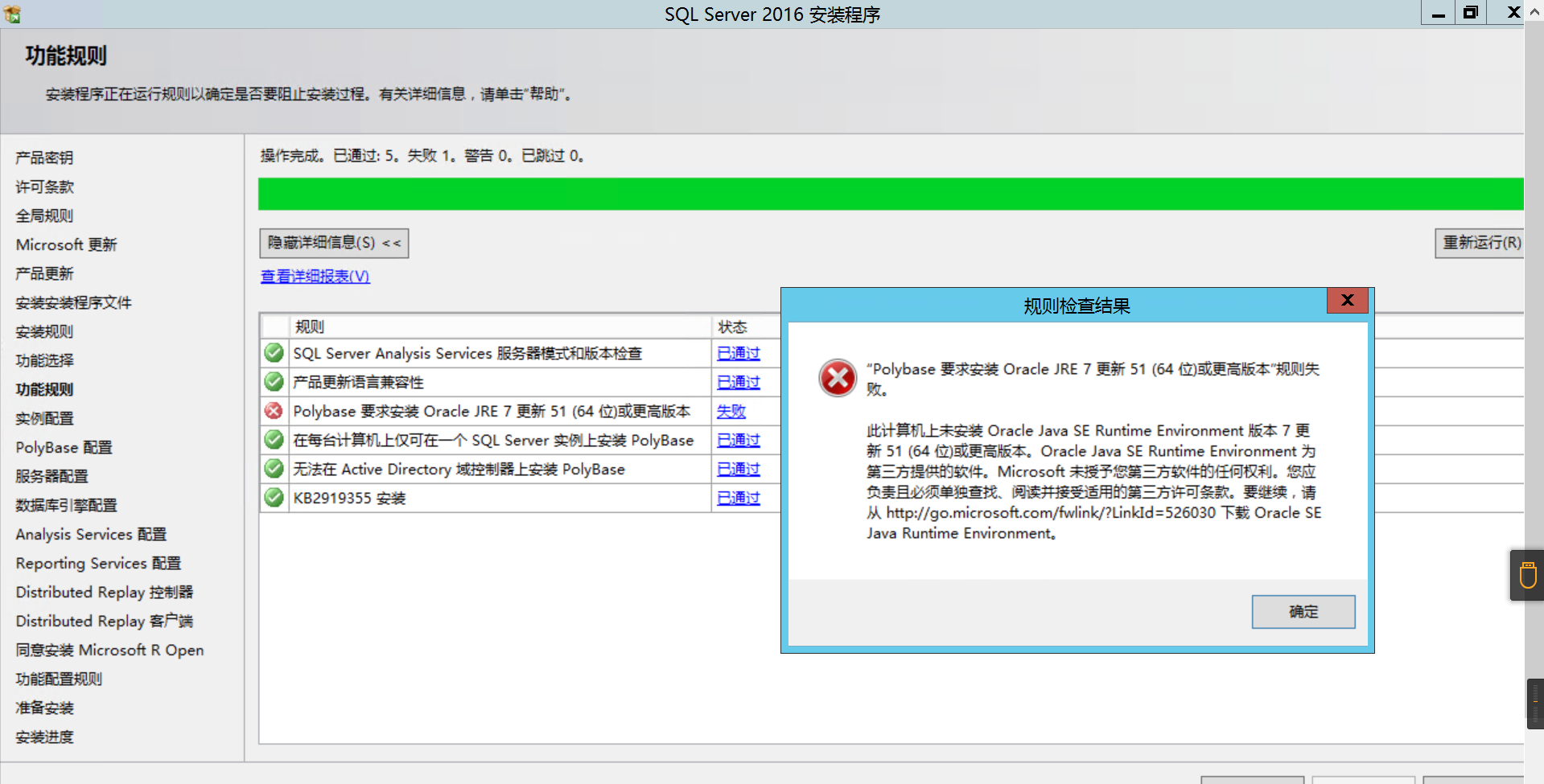This screenshot has width=1544, height=784.
Task: Select the 安装安装程序文件 step in the sidebar
Action: tap(73, 302)
